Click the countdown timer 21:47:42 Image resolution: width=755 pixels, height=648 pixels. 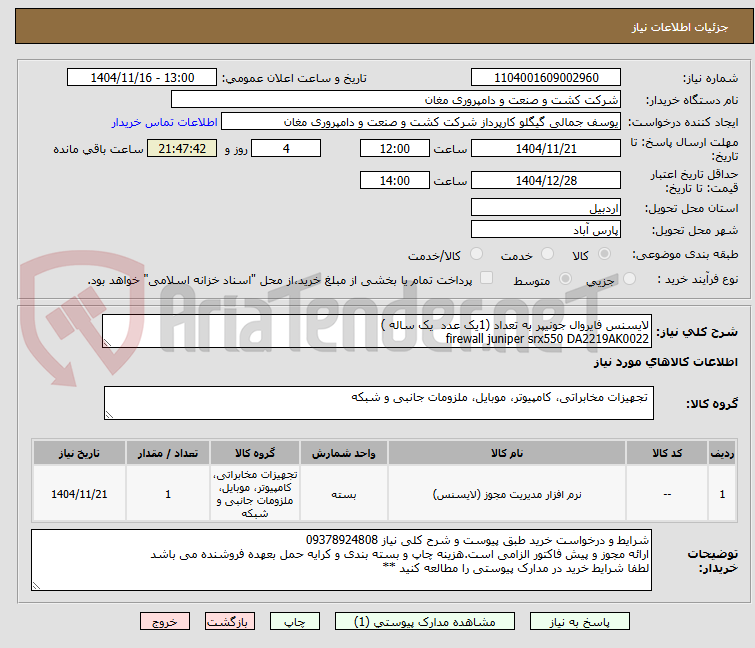[x=182, y=148]
